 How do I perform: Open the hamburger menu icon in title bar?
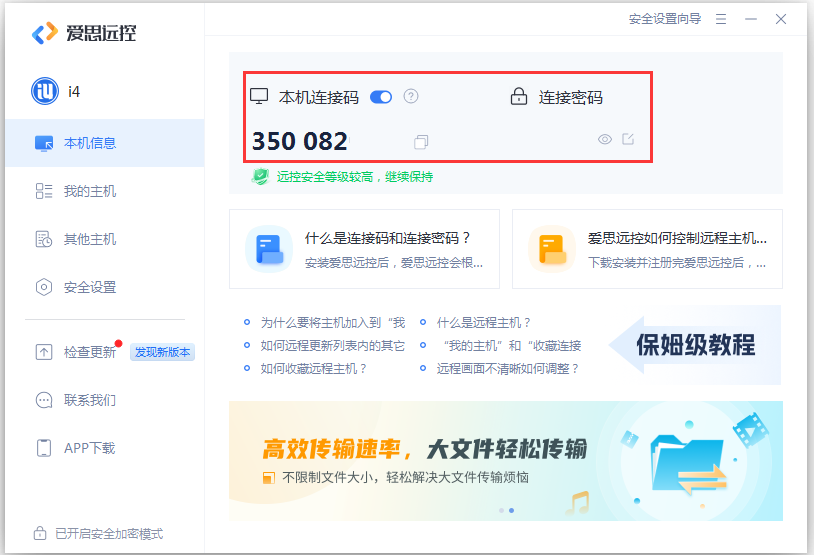(721, 19)
